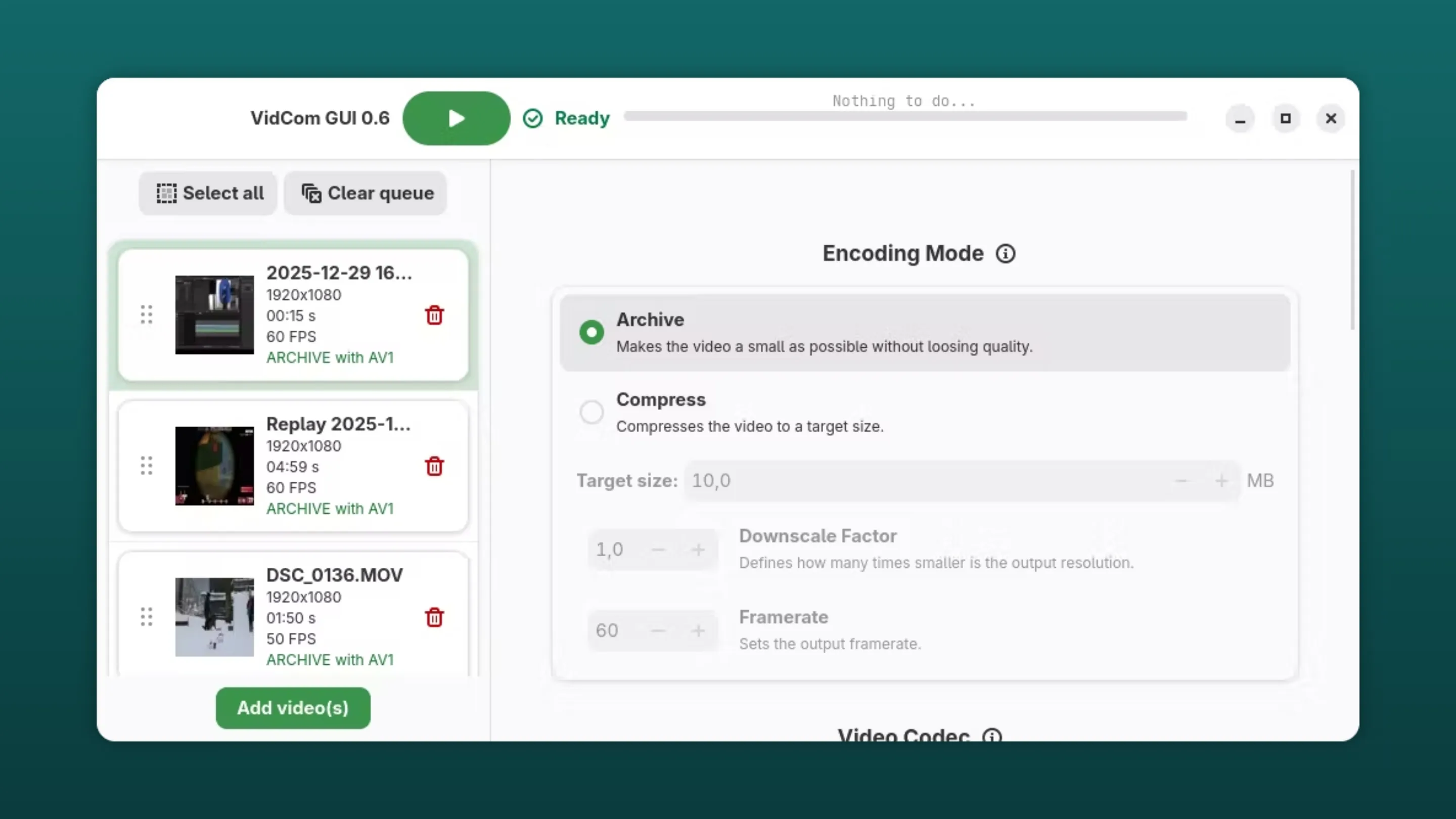Choose the Compress encoding mode
Viewport: 1456px width, 819px height.
(591, 412)
